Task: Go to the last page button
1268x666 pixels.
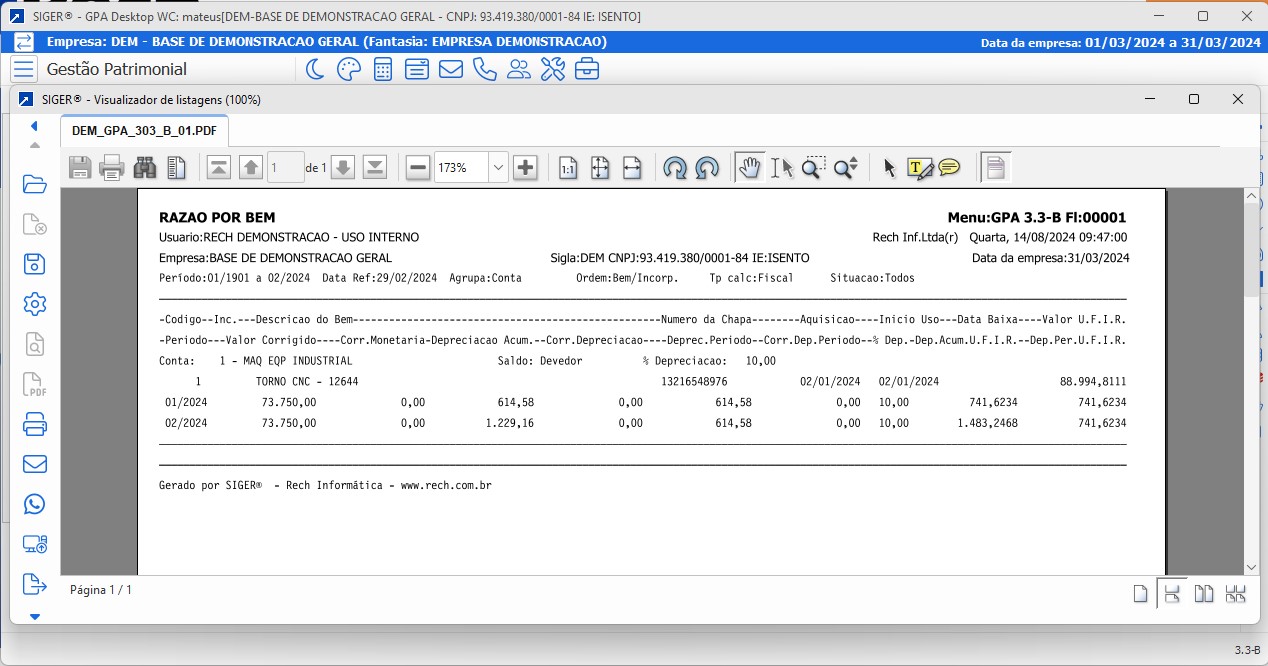Action: click(x=375, y=168)
